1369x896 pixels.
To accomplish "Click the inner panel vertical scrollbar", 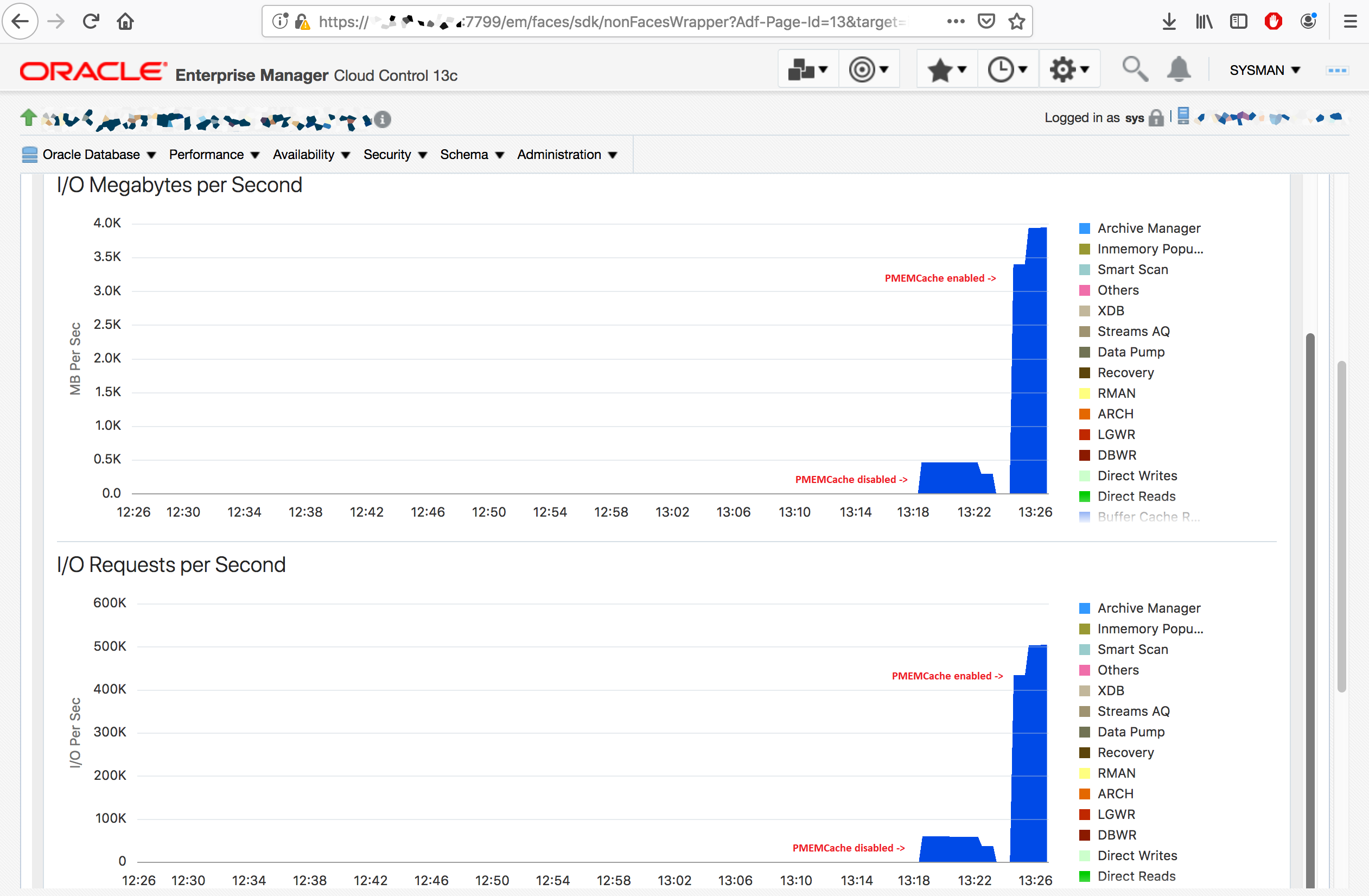I will (x=1310, y=610).
